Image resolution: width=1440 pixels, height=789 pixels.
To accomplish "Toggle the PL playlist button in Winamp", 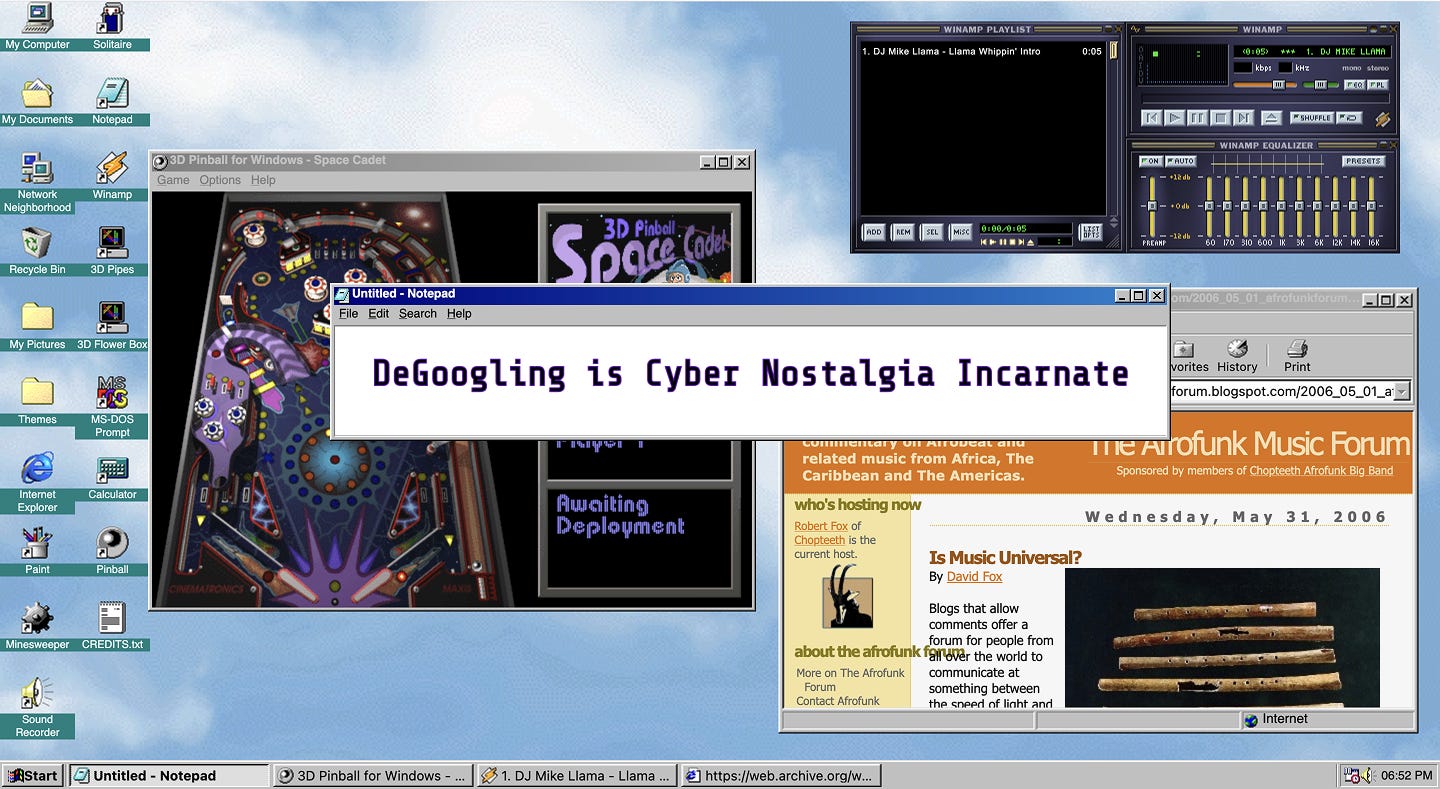I will [1378, 85].
